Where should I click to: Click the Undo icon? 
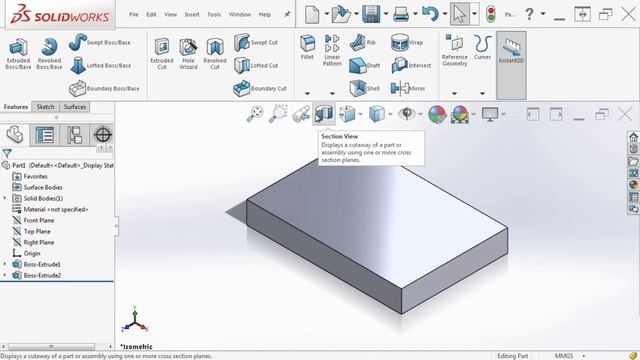(430, 14)
